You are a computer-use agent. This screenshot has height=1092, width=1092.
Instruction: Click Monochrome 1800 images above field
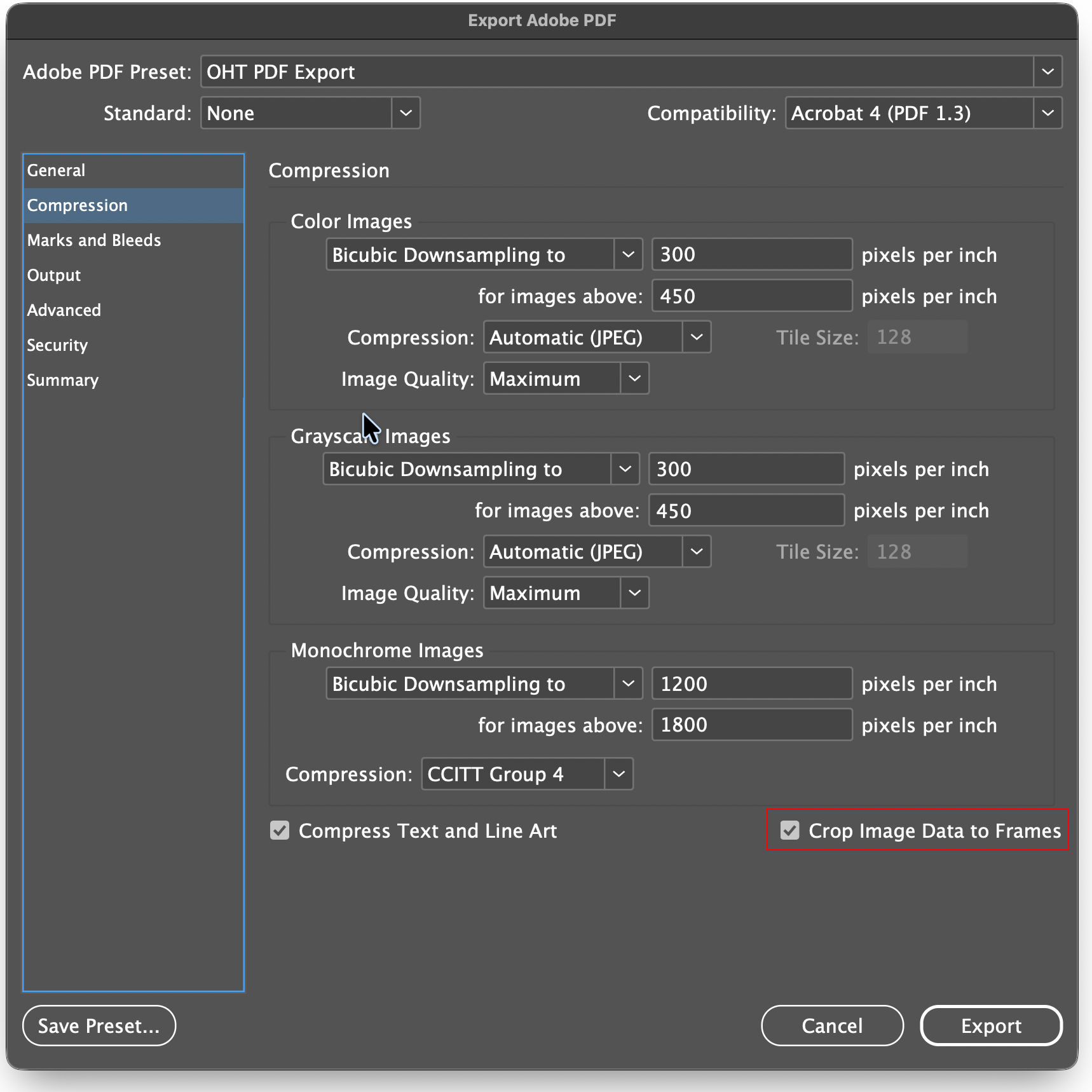(x=751, y=725)
